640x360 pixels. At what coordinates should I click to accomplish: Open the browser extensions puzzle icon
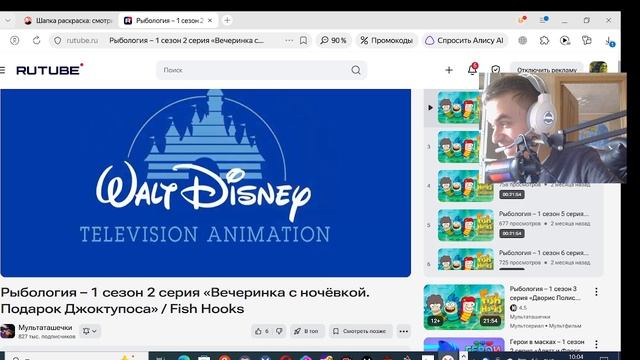tap(544, 40)
